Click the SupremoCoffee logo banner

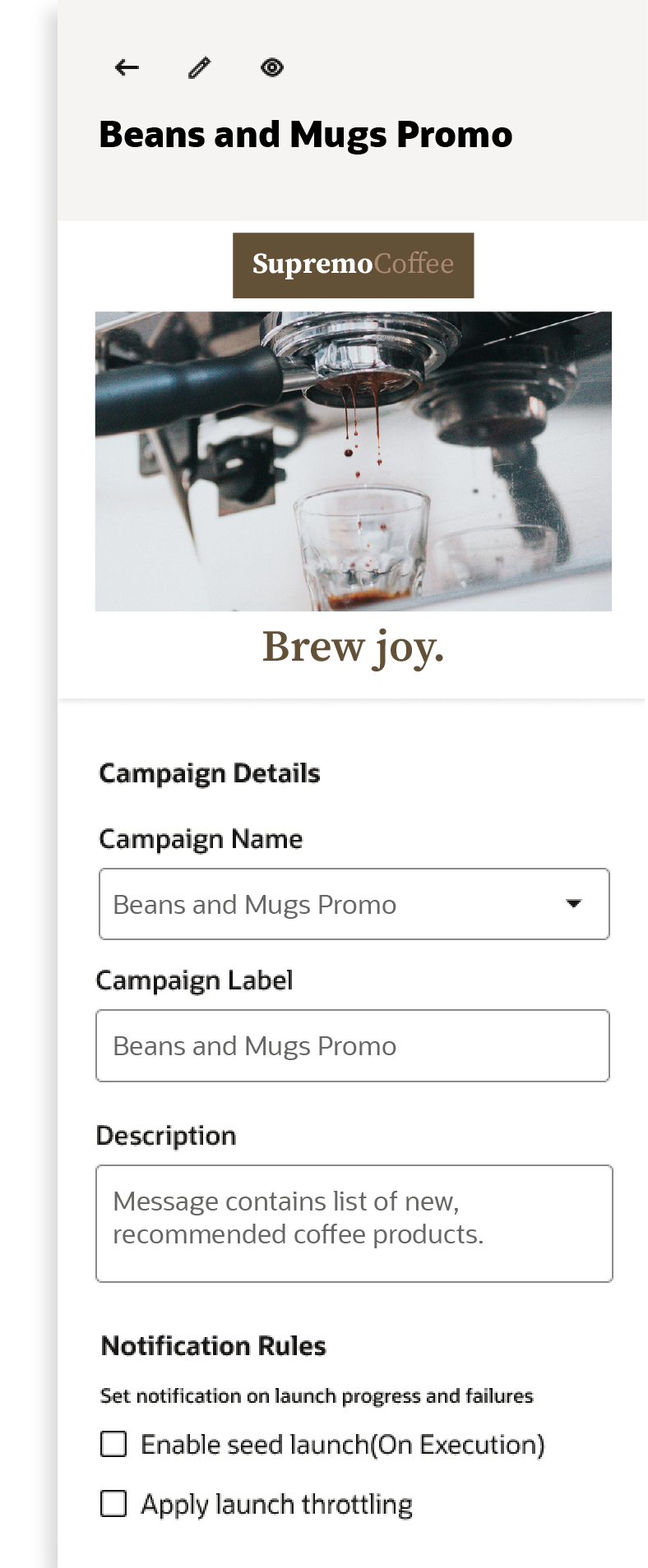click(x=353, y=265)
